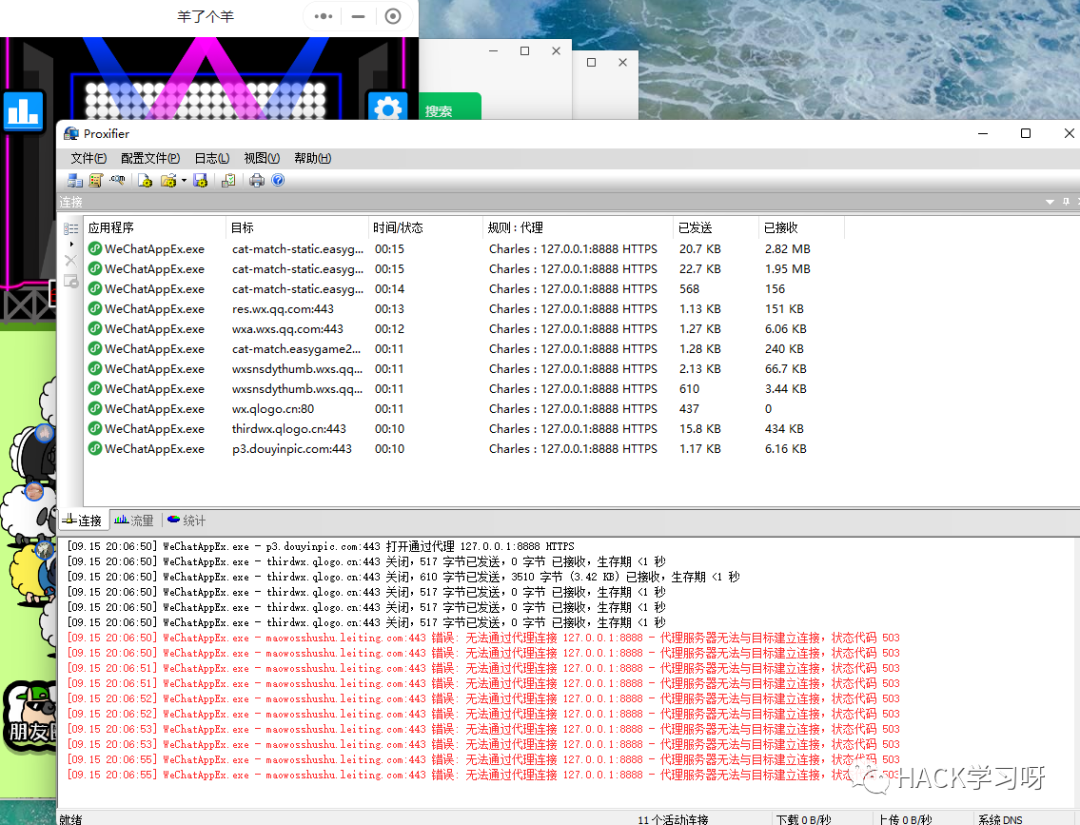The image size is (1080, 825).
Task: Open the 文件(F) menu
Action: (89, 158)
